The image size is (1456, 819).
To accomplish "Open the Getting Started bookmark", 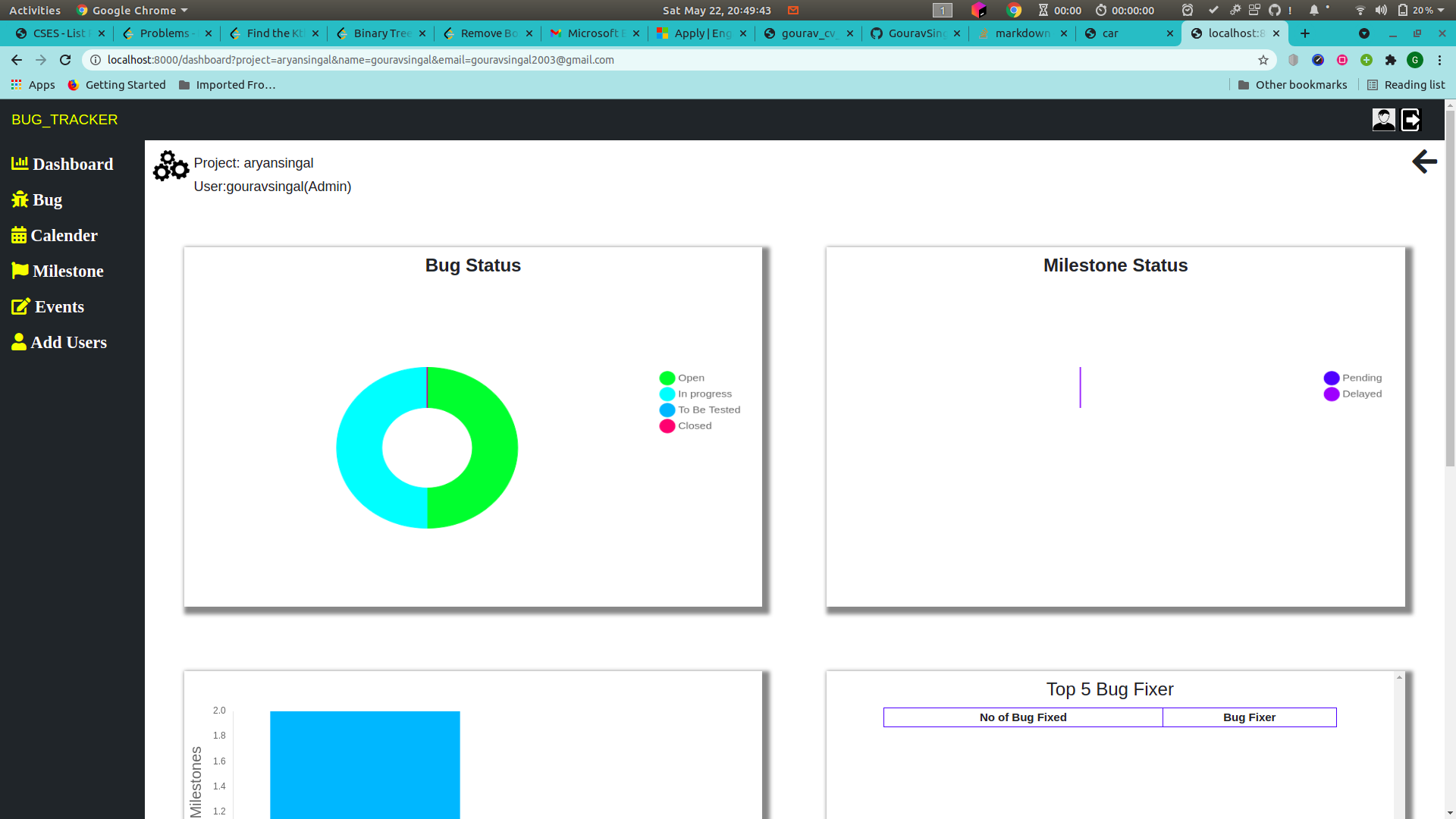I will (x=116, y=85).
